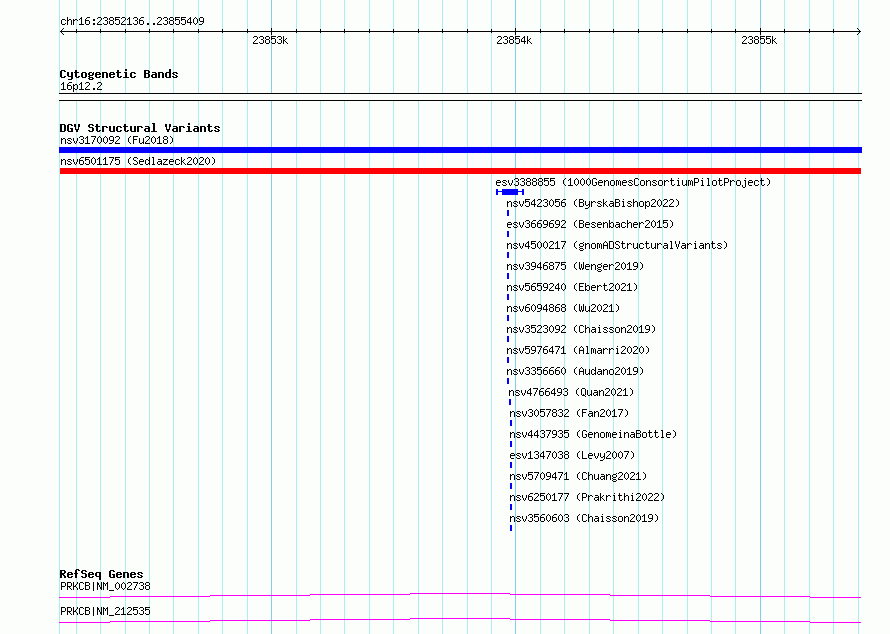Select the Cytogenetic Bands track title

click(x=119, y=74)
